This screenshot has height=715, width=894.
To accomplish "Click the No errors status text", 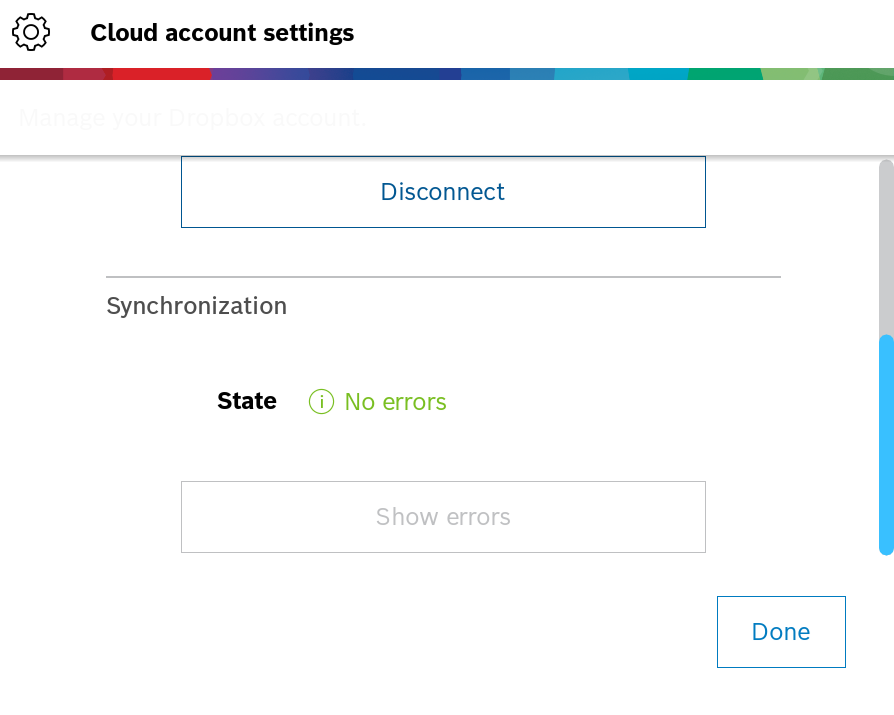I will tap(395, 402).
